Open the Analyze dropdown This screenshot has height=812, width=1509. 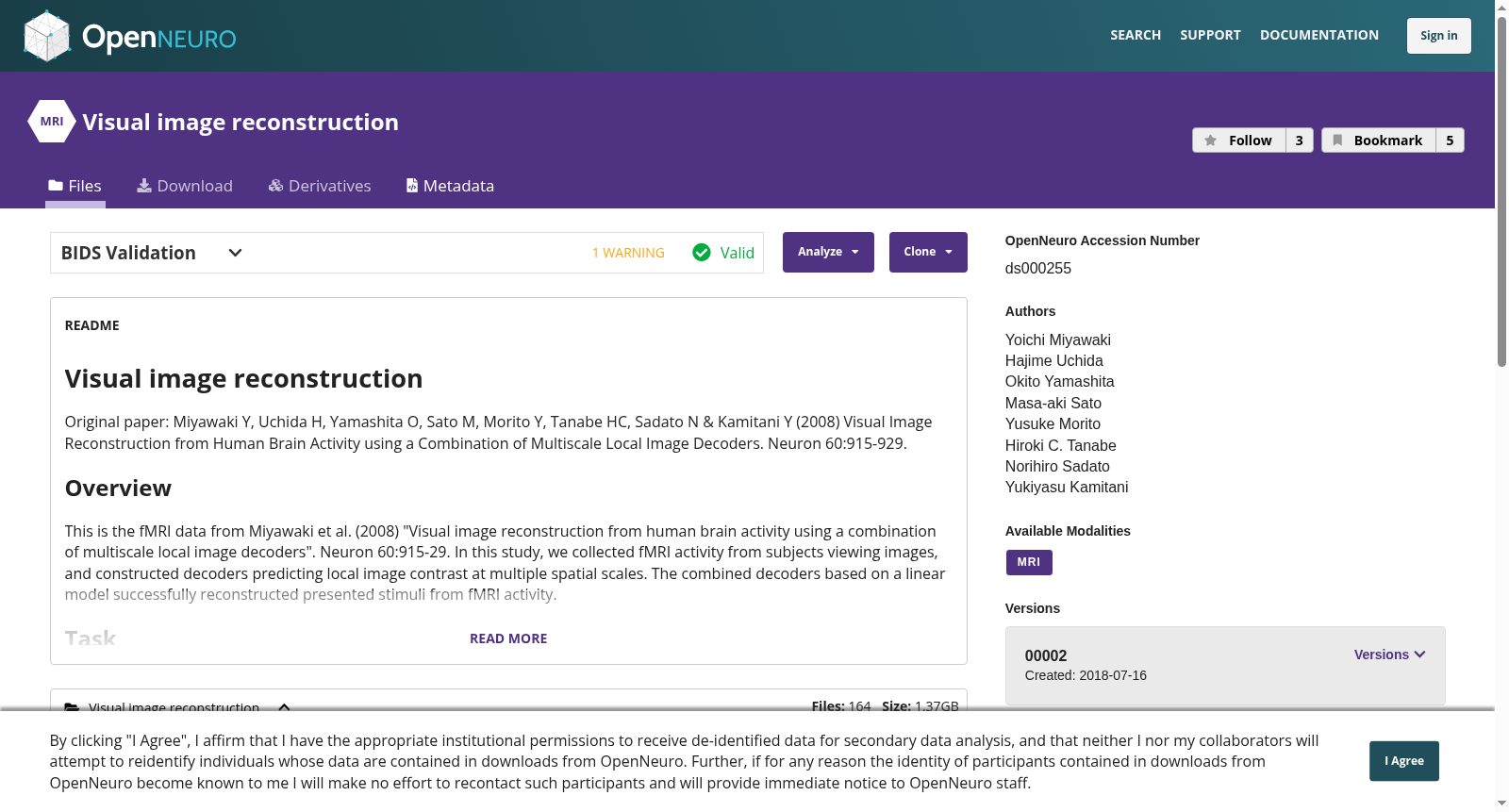pyautogui.click(x=828, y=252)
